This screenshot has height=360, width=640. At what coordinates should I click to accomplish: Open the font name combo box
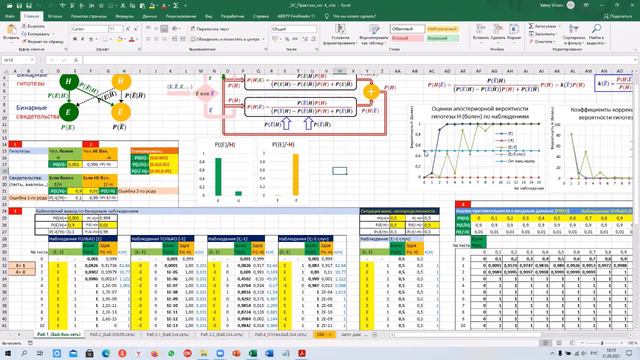click(89, 29)
